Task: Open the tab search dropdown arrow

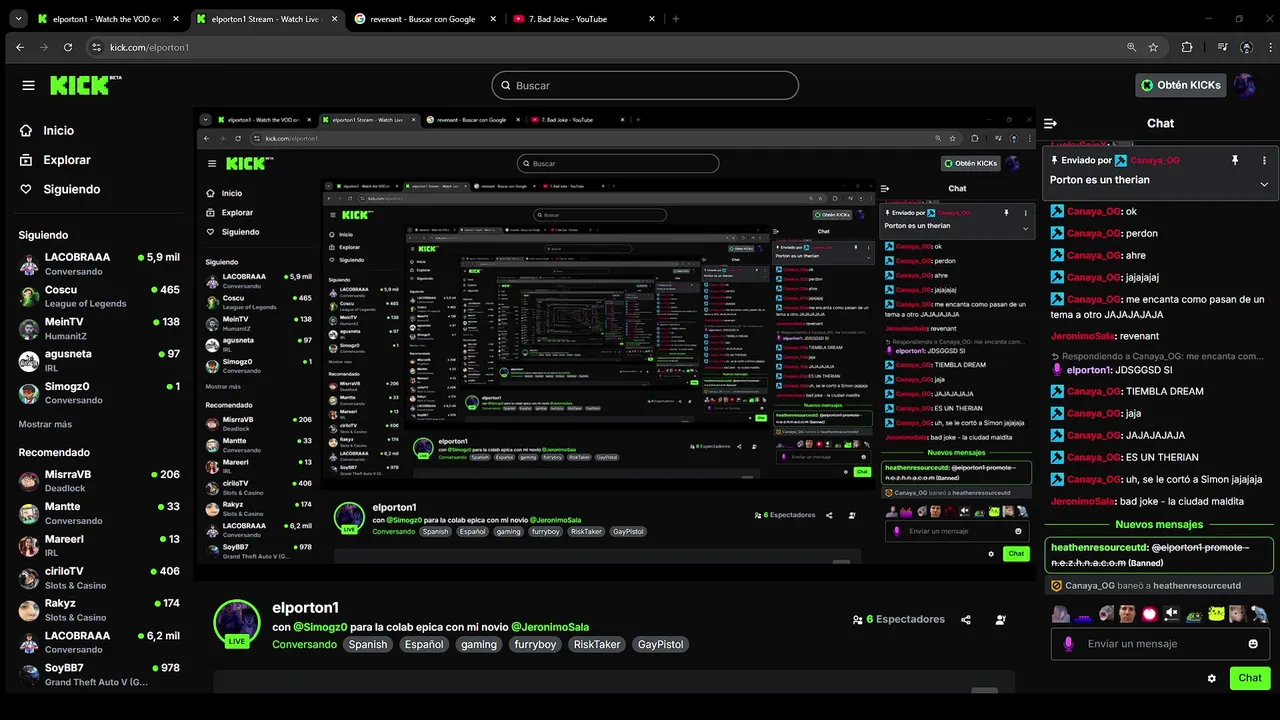Action: click(x=19, y=19)
